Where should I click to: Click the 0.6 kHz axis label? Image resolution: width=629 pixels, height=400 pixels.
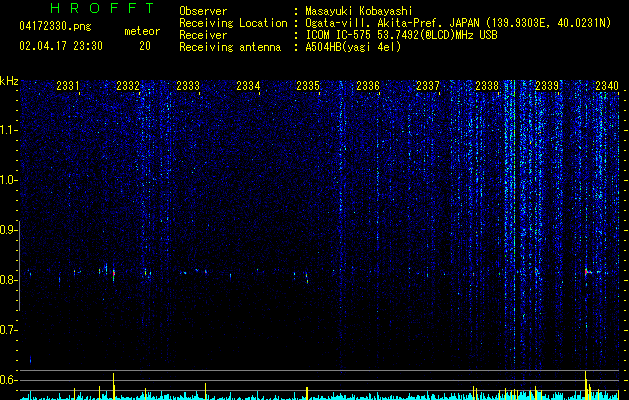point(8,380)
